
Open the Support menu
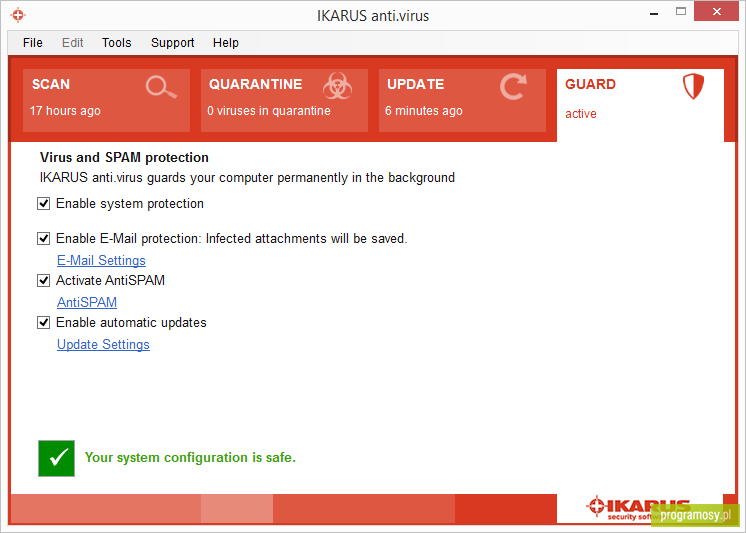pos(172,43)
